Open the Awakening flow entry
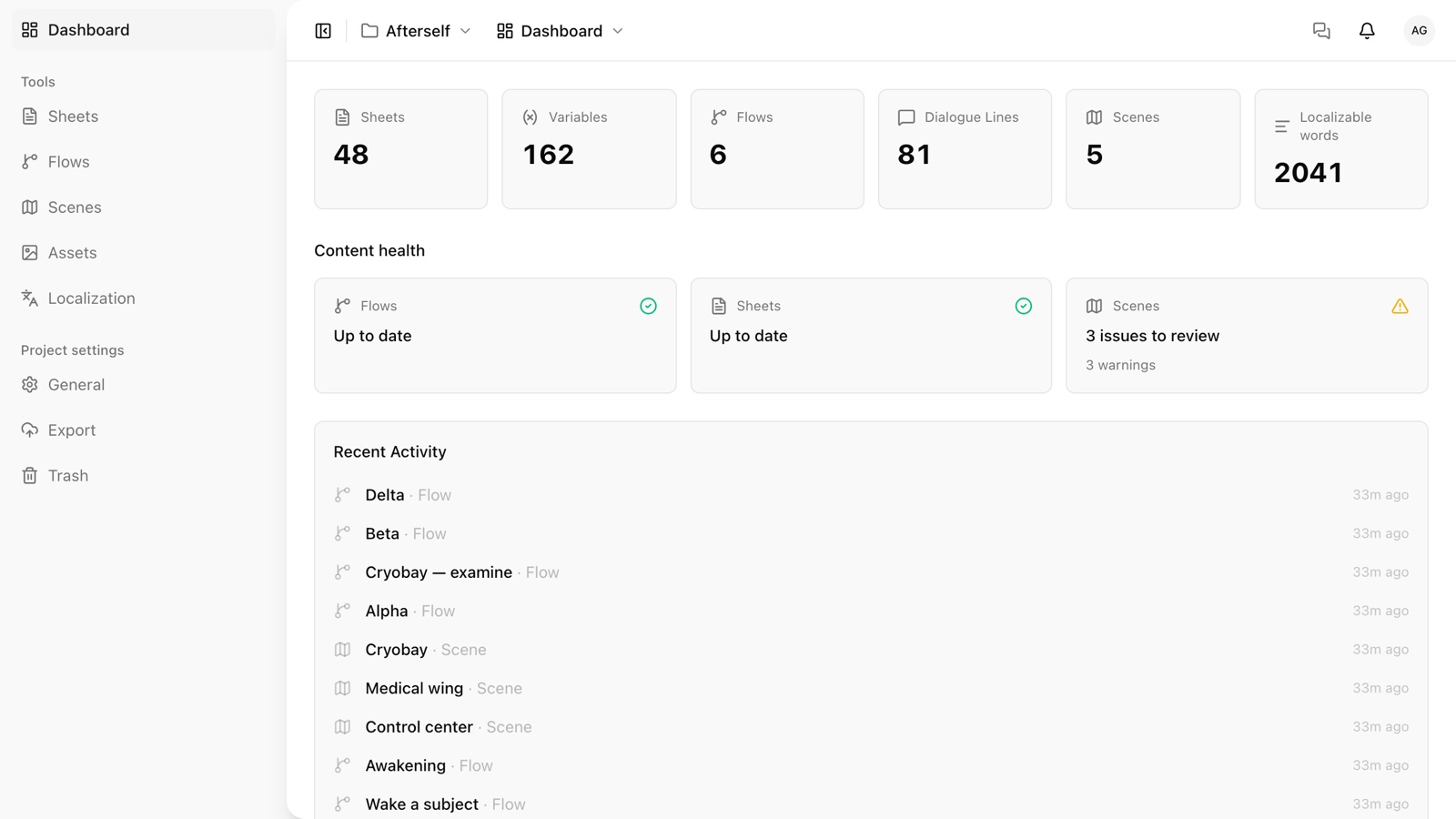This screenshot has height=819, width=1456. (871, 766)
